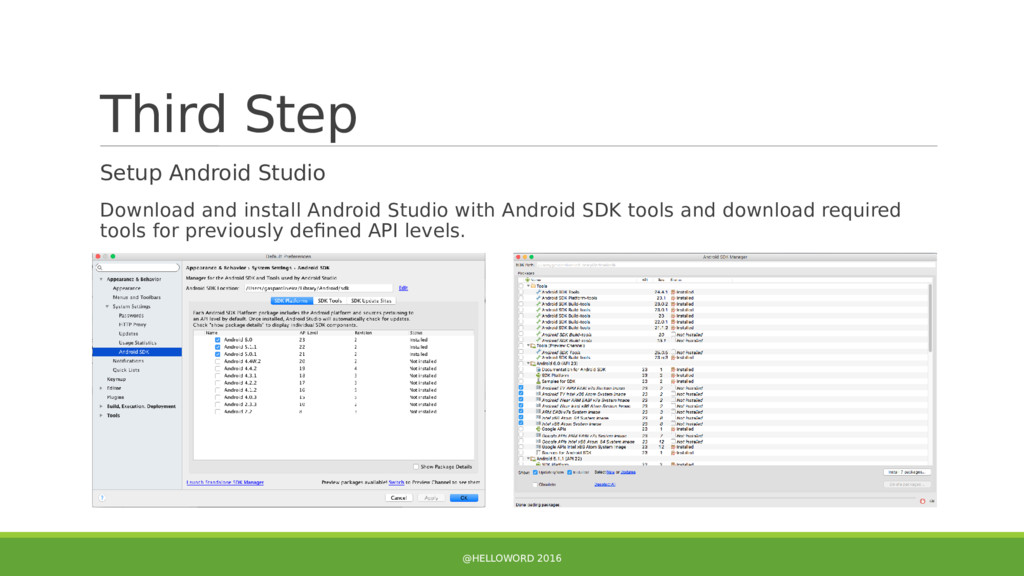Click the SDK Manager vertical scrollbar
Viewport: 1024px width, 576px height.
click(929, 317)
